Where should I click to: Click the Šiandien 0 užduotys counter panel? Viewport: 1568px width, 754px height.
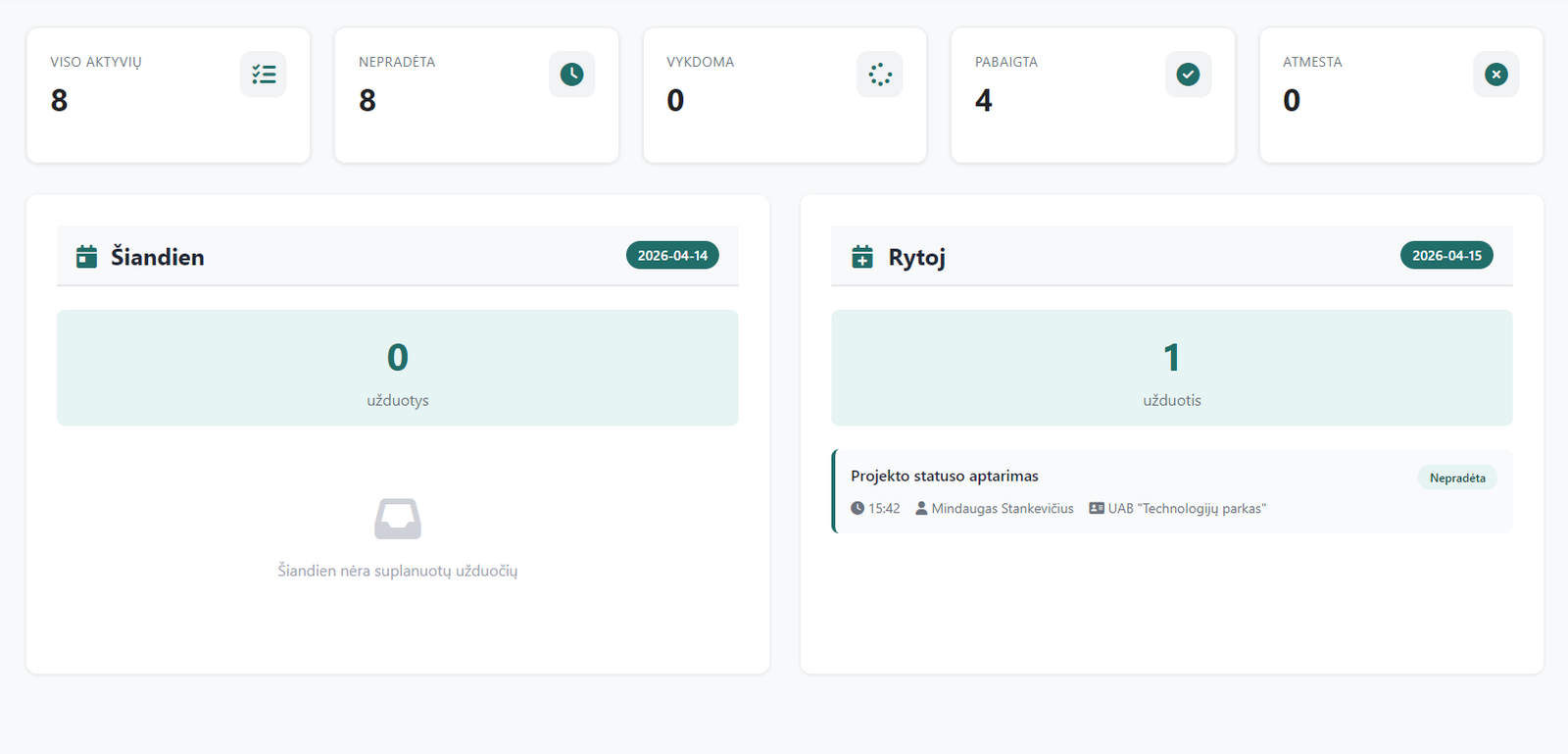pos(398,368)
